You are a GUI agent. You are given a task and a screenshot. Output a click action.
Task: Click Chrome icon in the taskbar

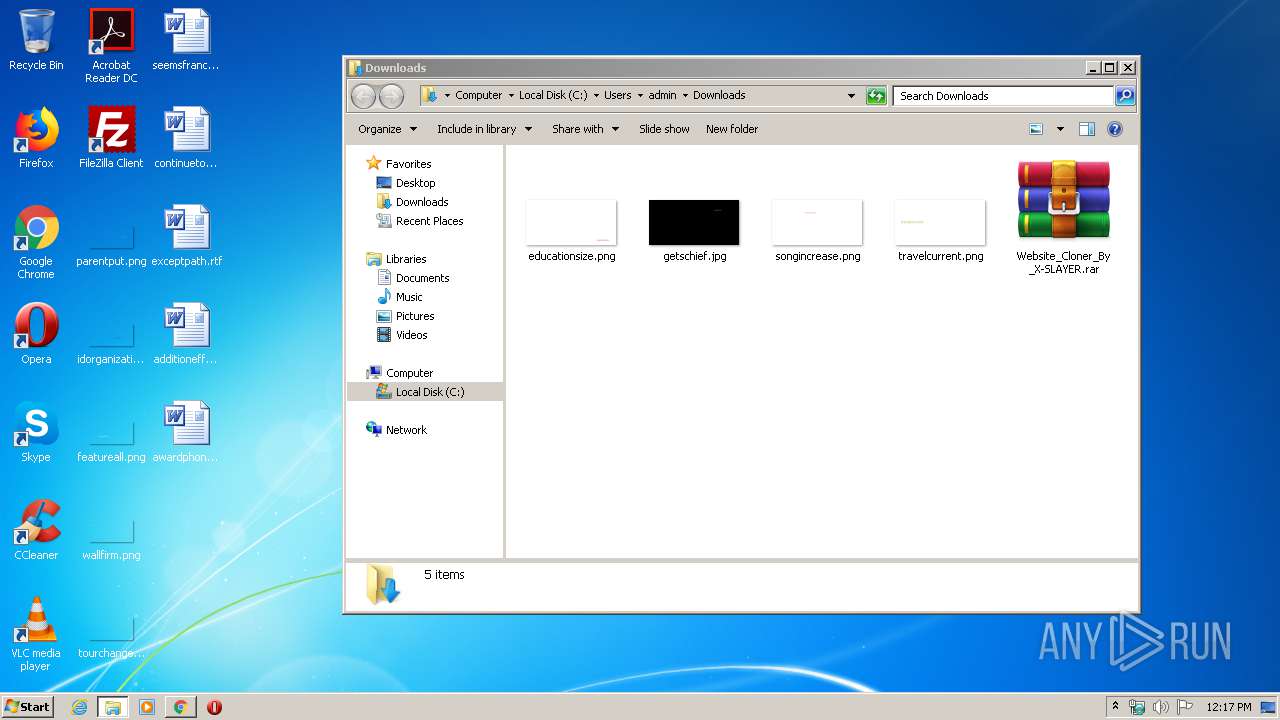click(180, 707)
